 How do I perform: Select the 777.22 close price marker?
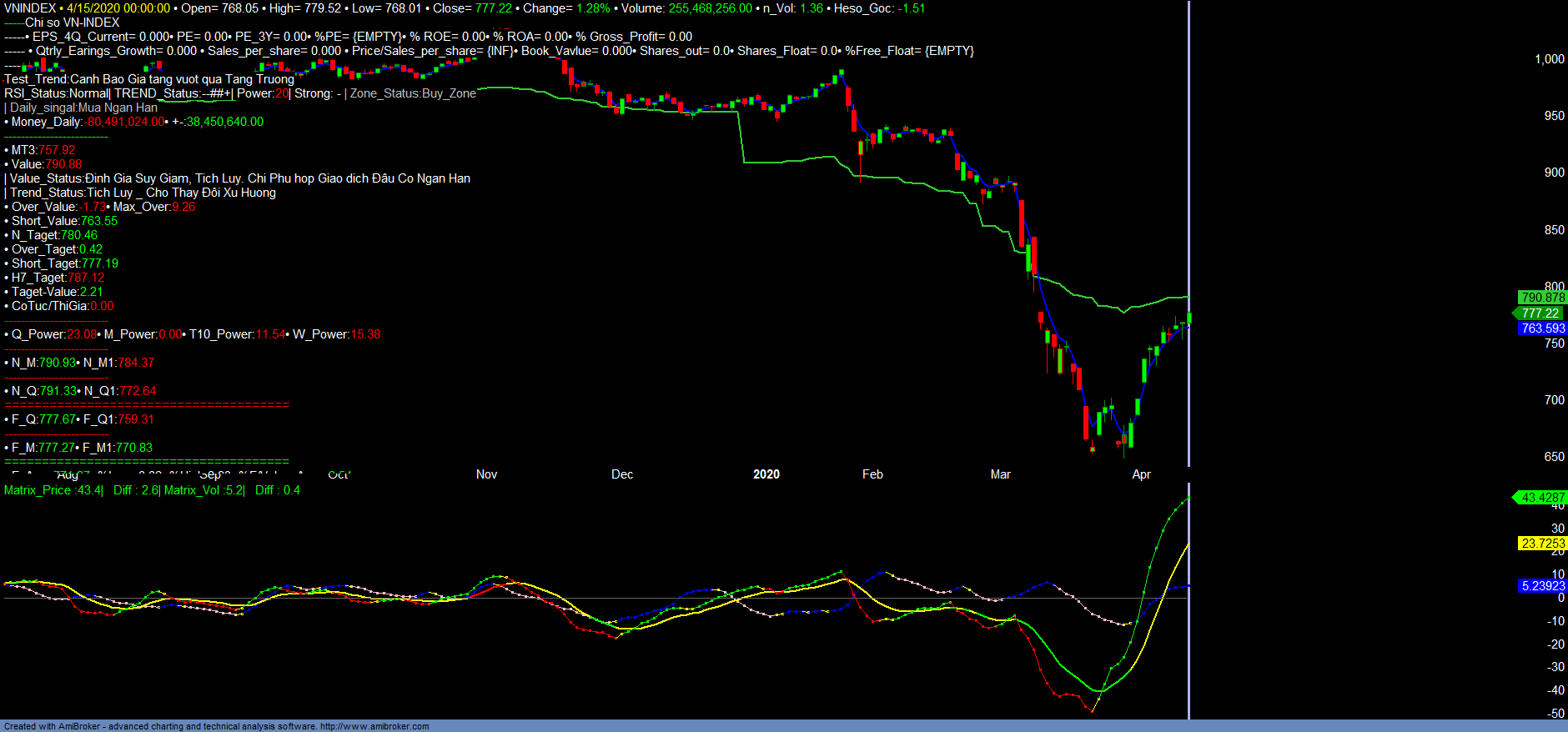(1540, 313)
